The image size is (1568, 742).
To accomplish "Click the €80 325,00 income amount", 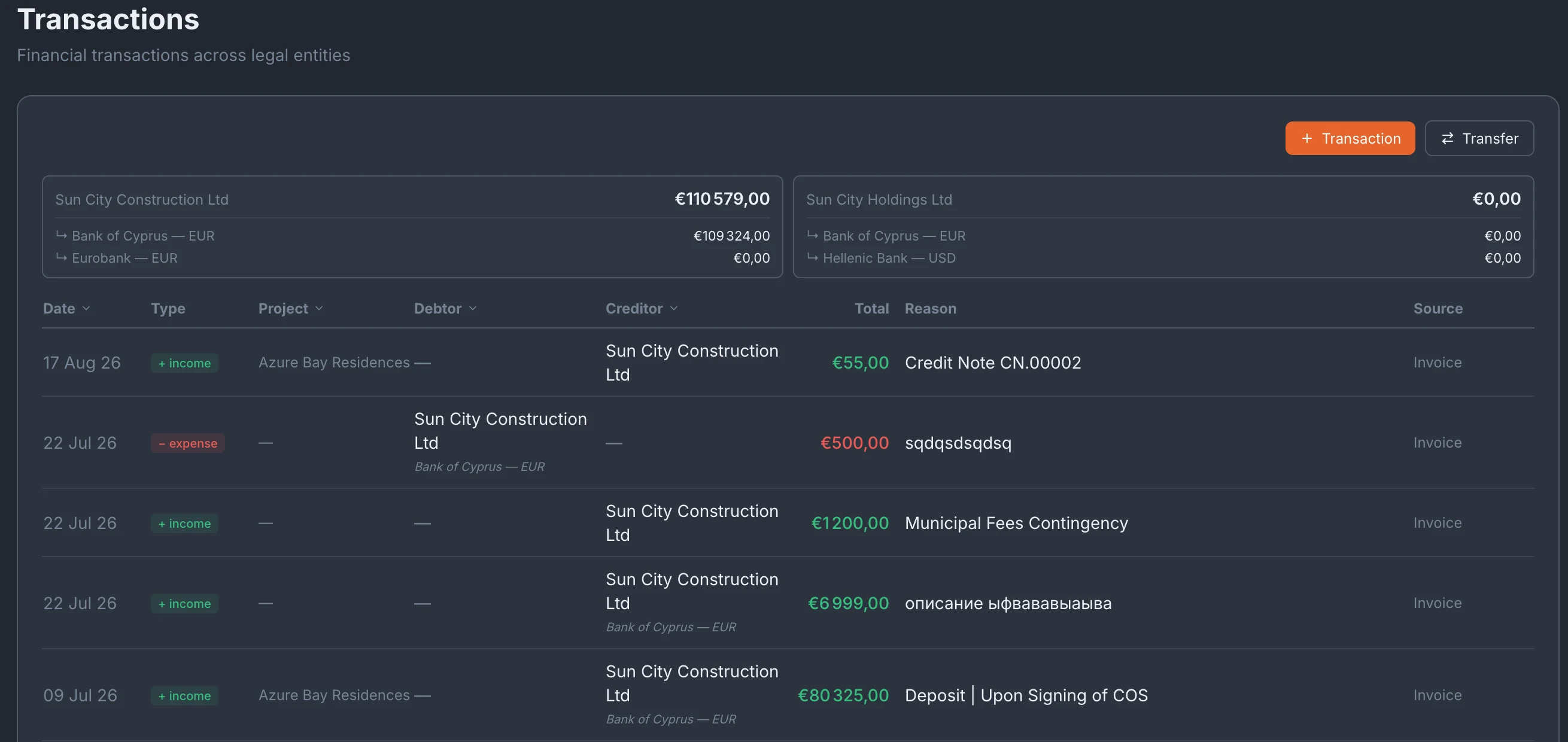I will point(843,695).
